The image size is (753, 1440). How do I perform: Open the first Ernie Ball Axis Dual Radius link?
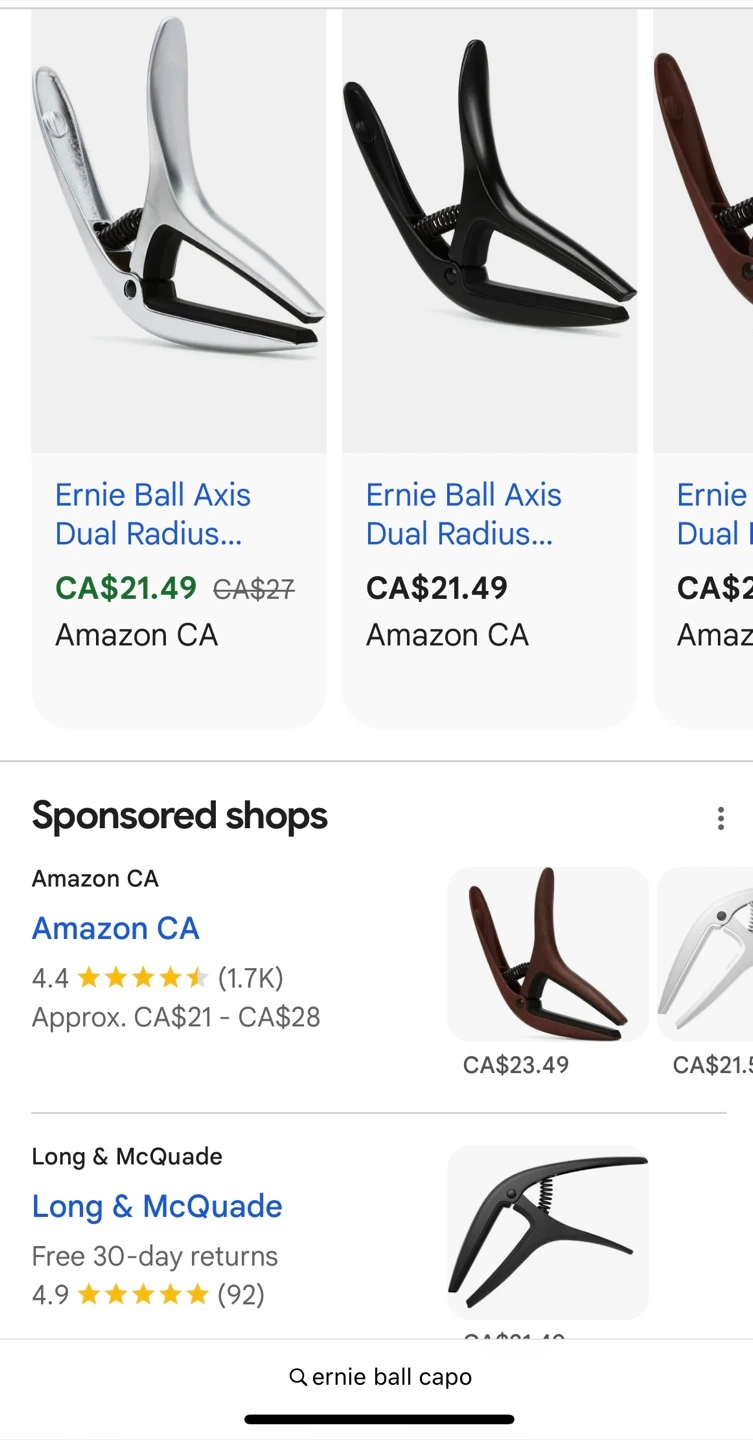point(153,514)
